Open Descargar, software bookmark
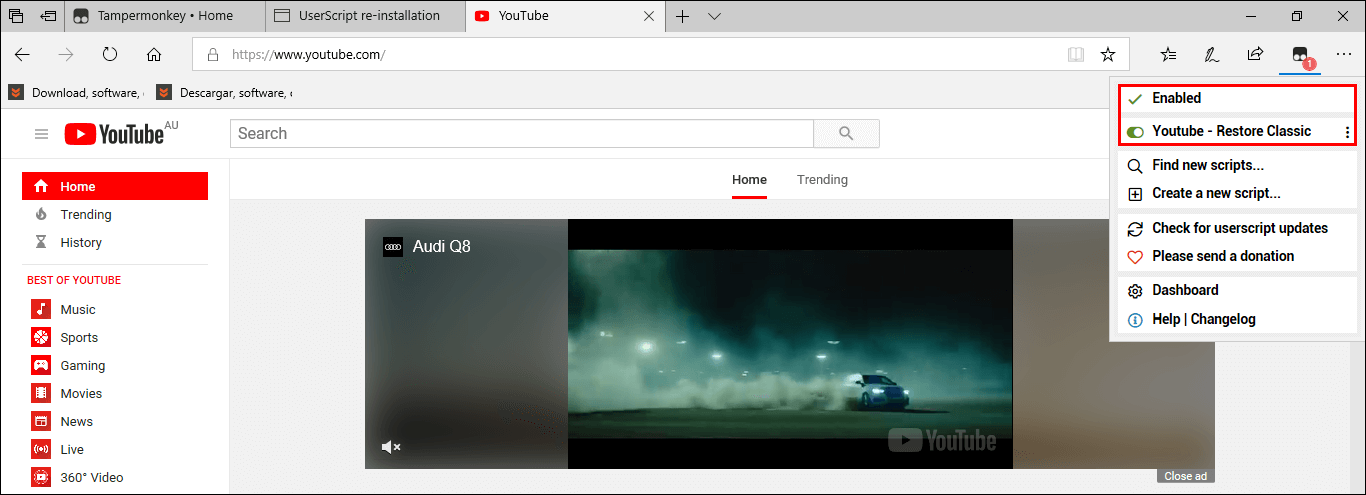Screen dimensions: 1366x495 point(225,93)
